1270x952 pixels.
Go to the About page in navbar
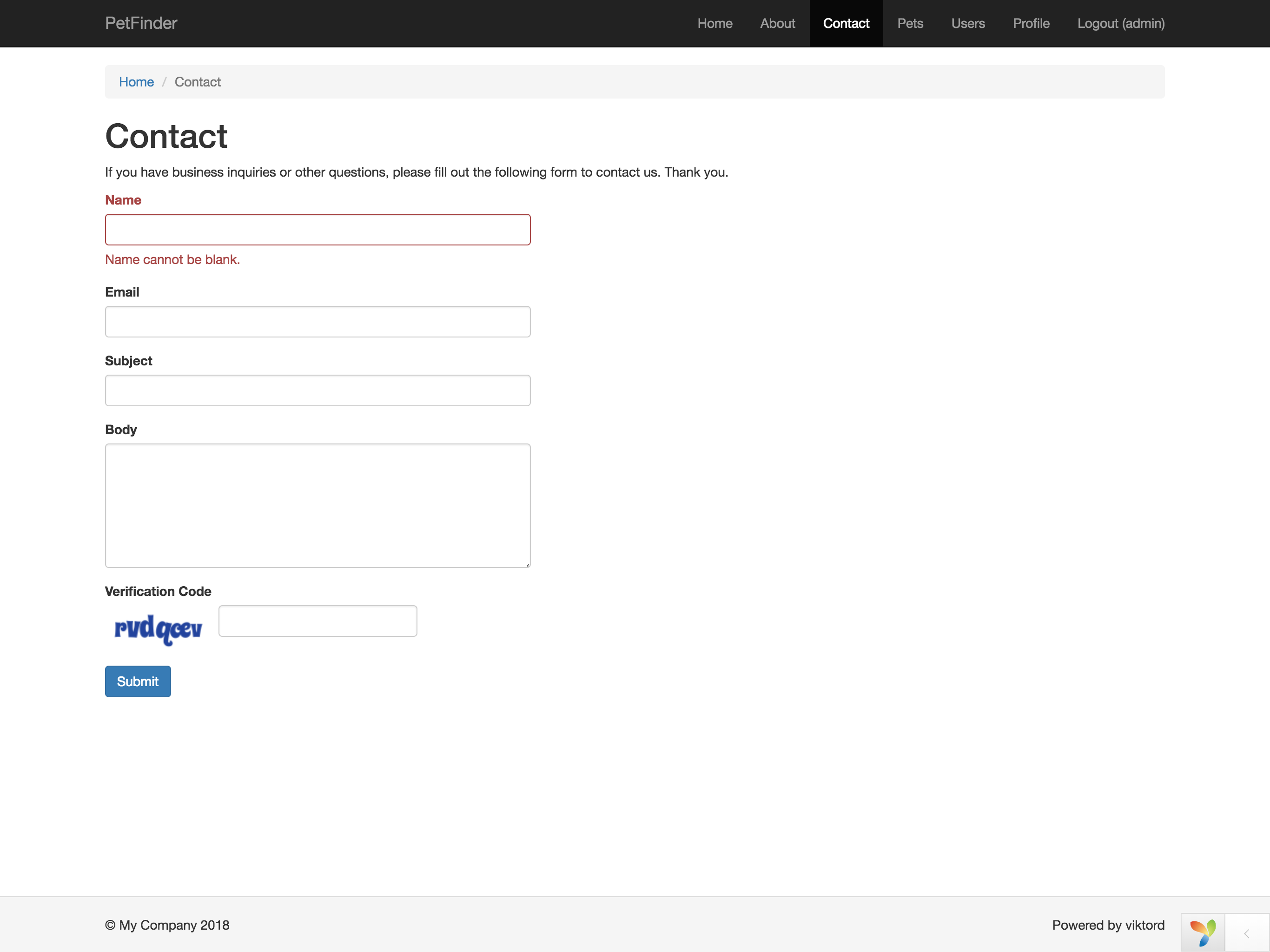[x=777, y=24]
